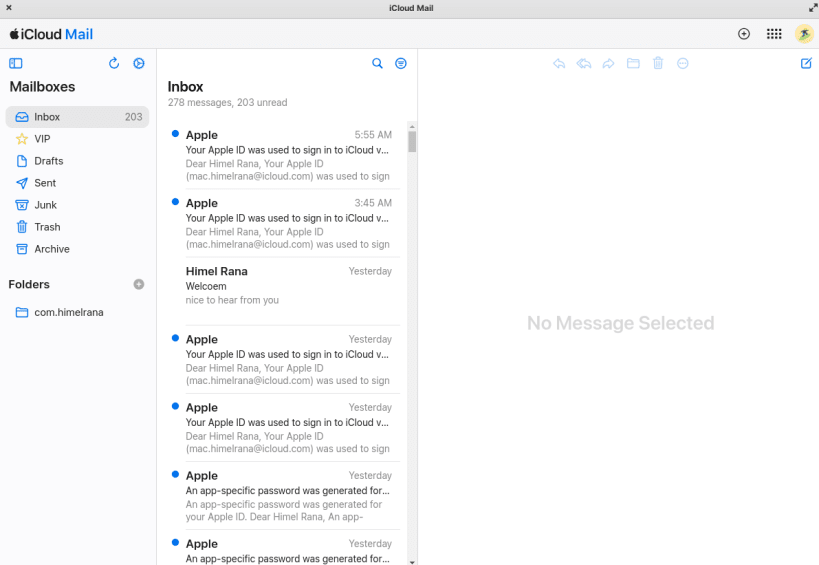Open the mailbox actions circle icon
The height and width of the screenshot is (565, 819).
(139, 63)
